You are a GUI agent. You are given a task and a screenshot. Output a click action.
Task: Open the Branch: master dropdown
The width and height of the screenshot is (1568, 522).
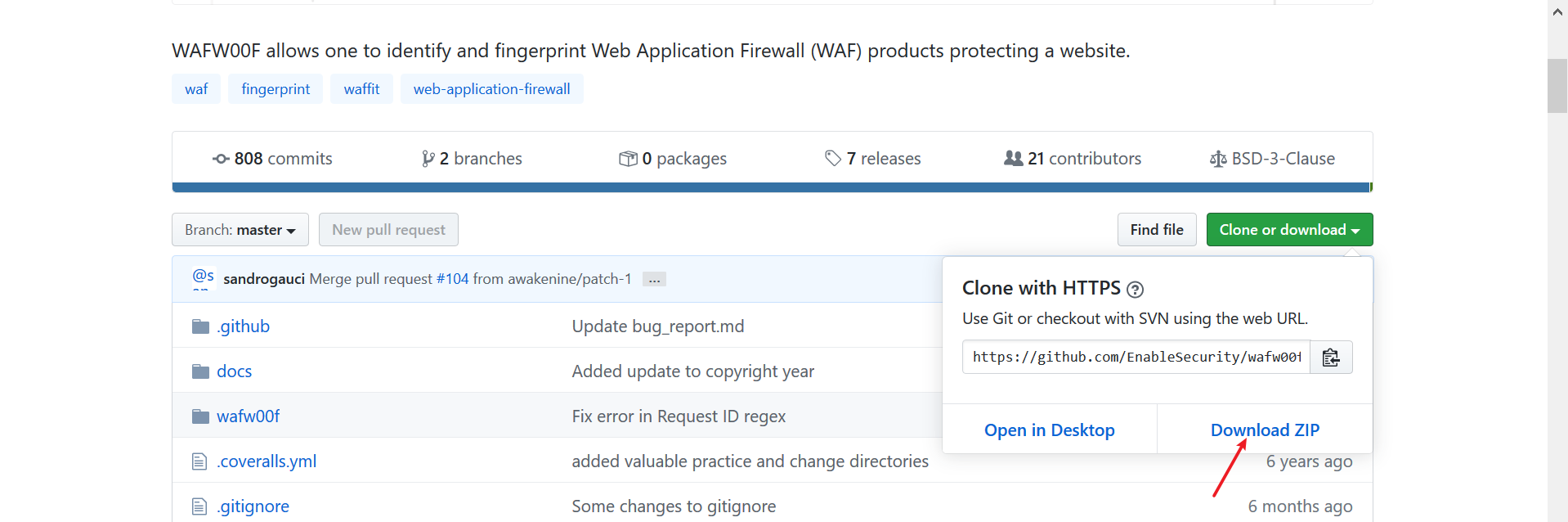240,230
